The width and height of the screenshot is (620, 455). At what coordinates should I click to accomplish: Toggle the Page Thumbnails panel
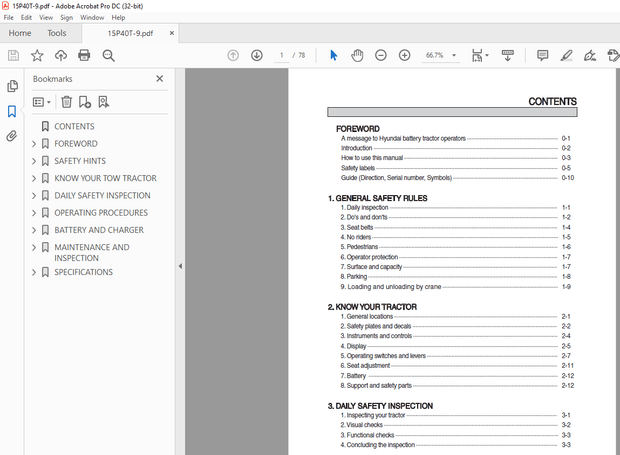point(12,87)
